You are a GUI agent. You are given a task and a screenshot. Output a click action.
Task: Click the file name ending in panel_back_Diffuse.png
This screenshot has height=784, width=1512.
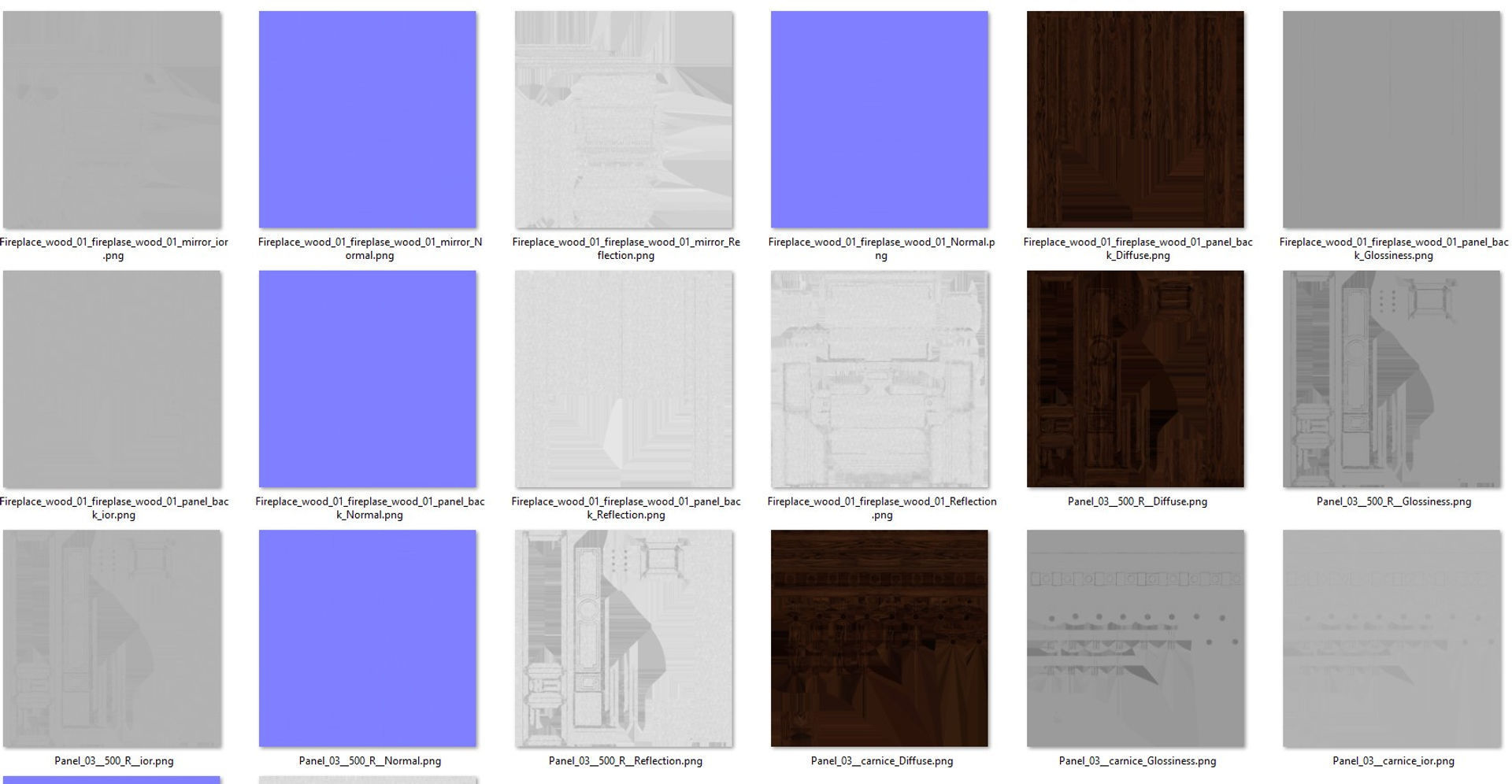pos(1138,249)
